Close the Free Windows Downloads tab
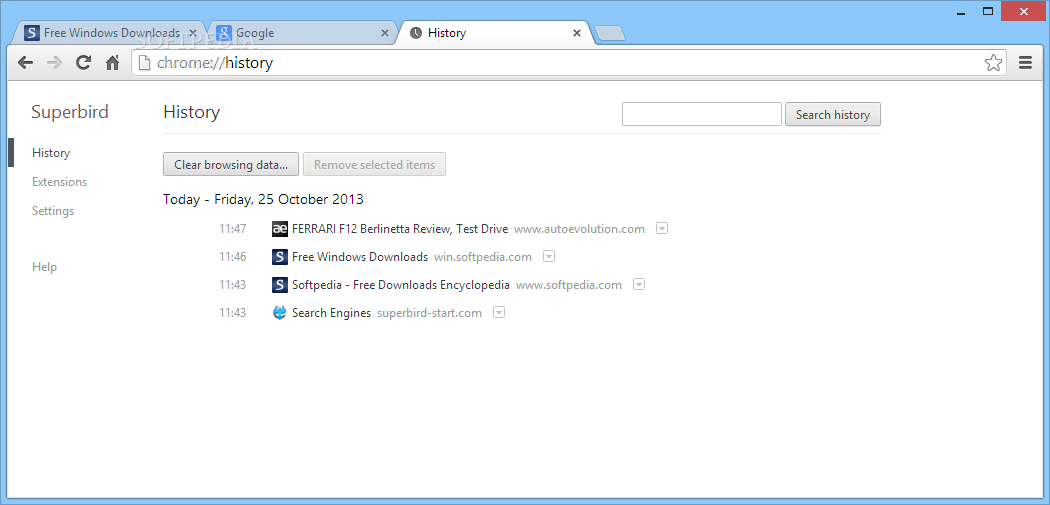Image resolution: width=1050 pixels, height=505 pixels. click(194, 33)
